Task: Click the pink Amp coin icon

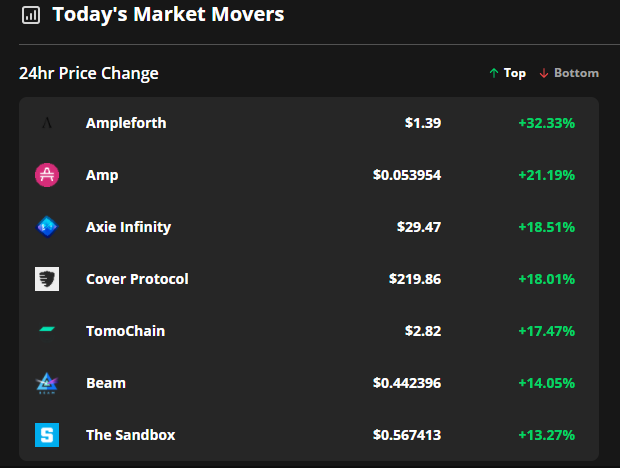Action: point(47,175)
